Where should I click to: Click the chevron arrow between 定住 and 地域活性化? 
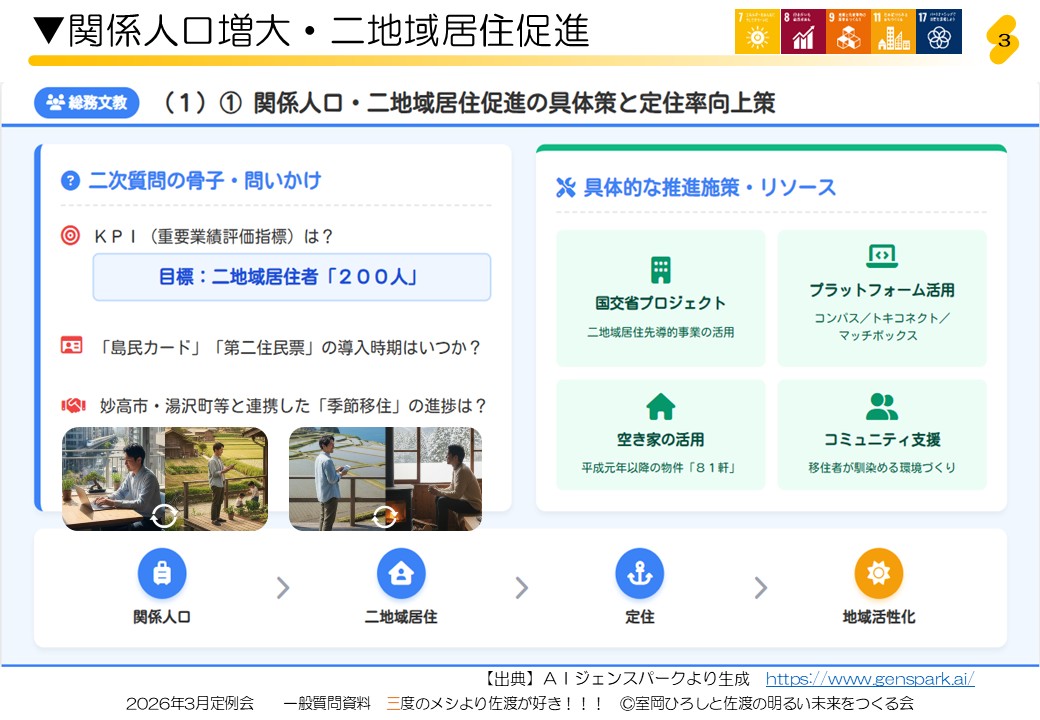click(760, 588)
